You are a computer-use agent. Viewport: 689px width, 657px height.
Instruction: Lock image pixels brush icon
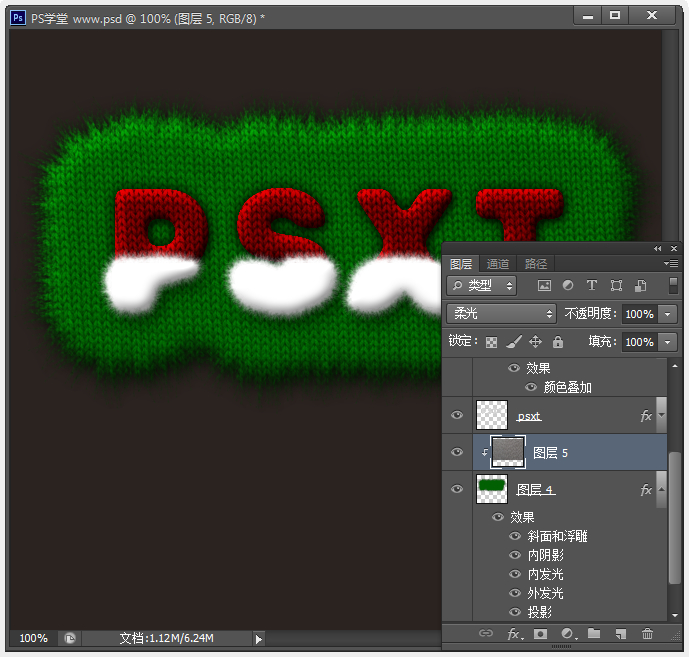[x=514, y=342]
